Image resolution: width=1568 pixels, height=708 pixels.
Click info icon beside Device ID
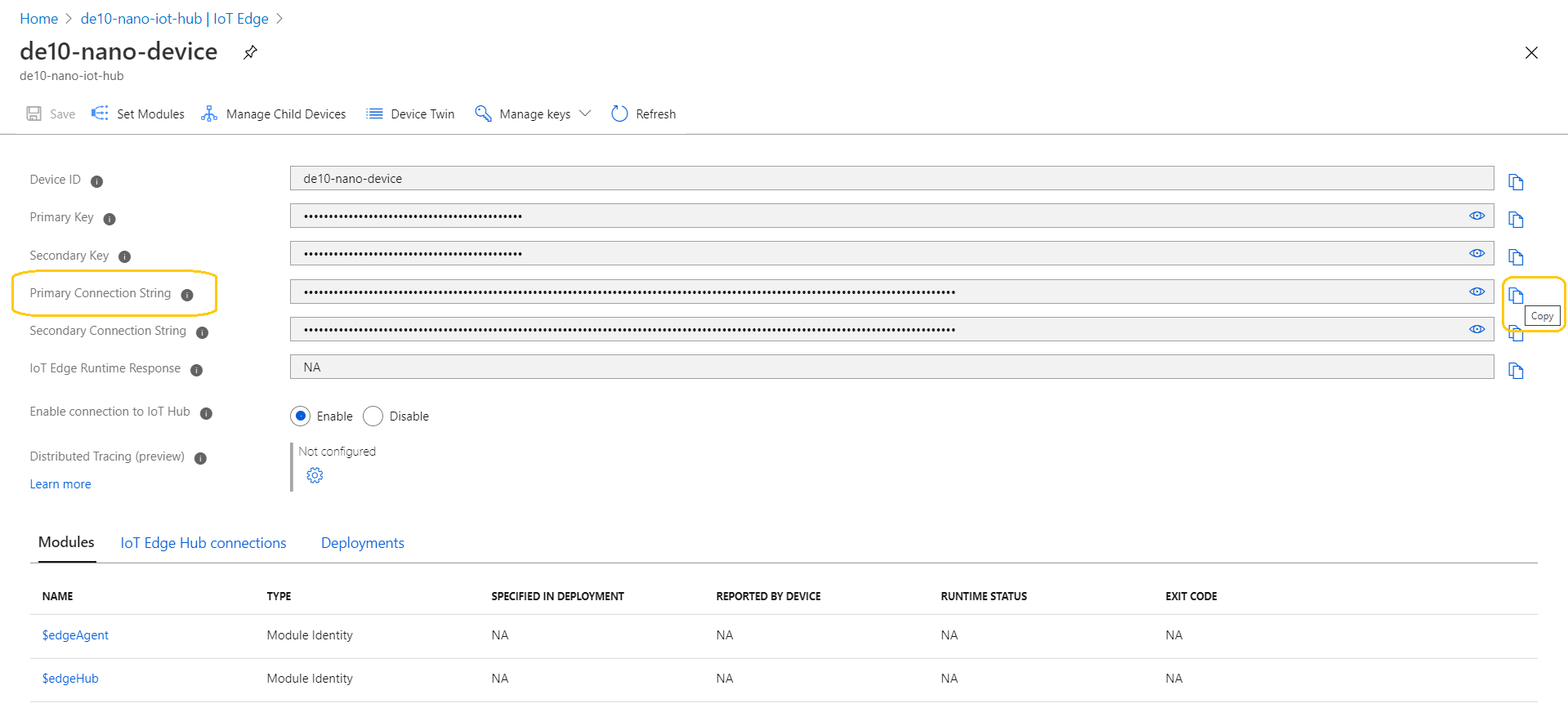click(96, 181)
